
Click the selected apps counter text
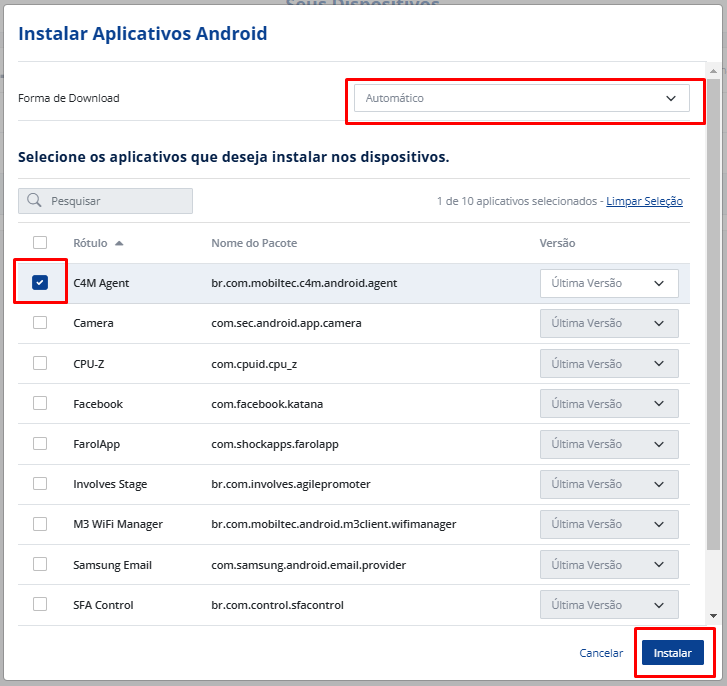click(517, 201)
